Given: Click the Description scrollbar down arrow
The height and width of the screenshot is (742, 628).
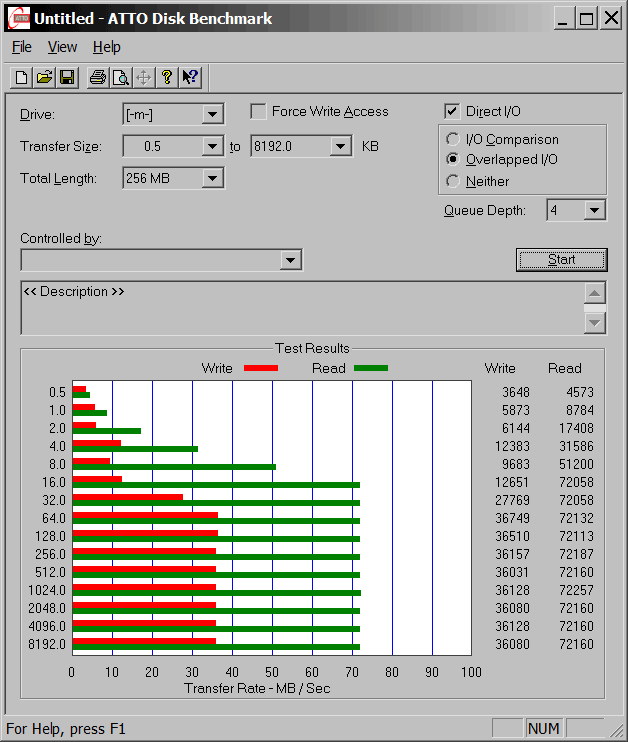Looking at the screenshot, I should (x=595, y=323).
